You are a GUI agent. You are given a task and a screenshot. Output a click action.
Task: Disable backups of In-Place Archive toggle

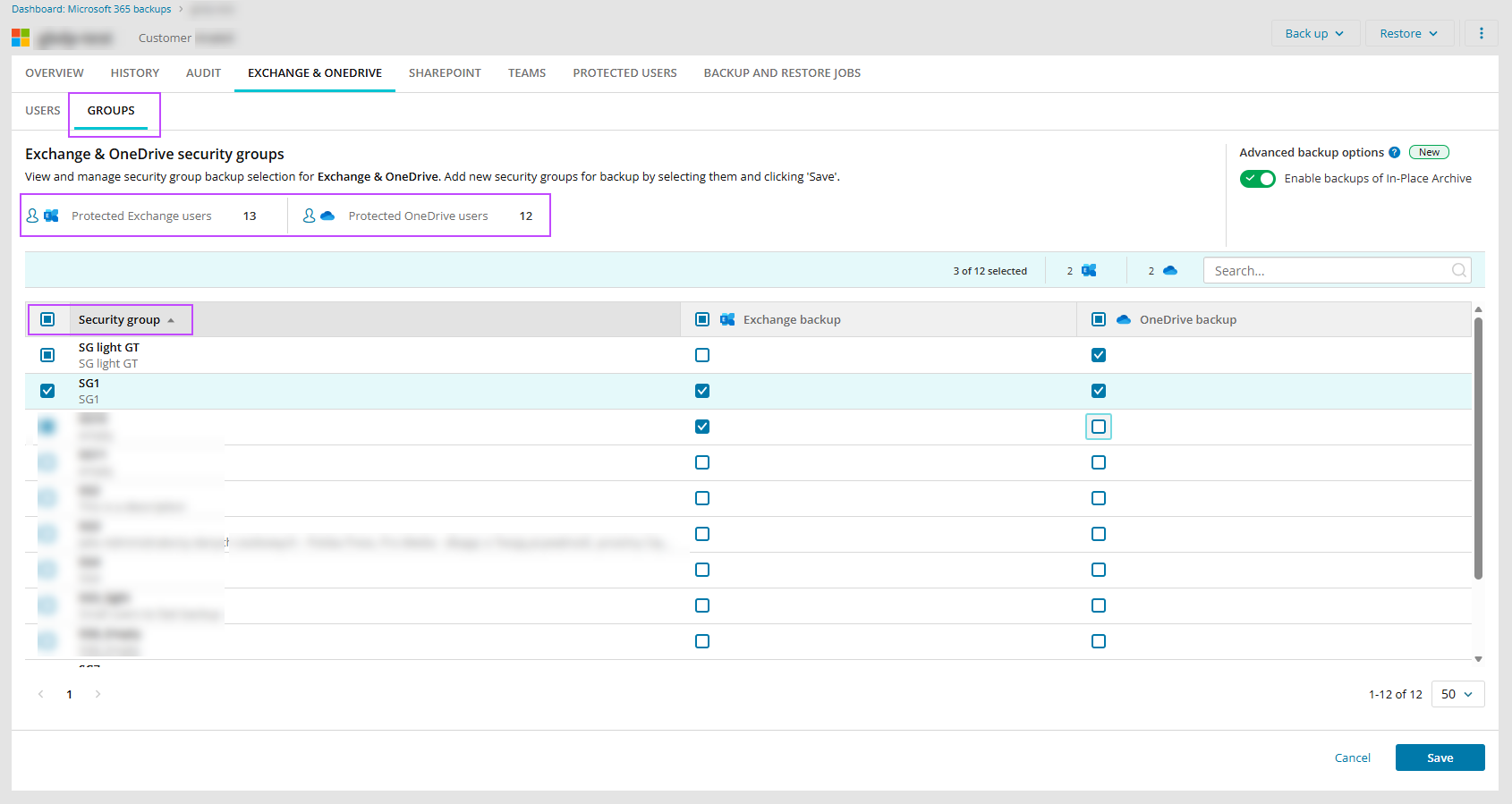tap(1257, 178)
